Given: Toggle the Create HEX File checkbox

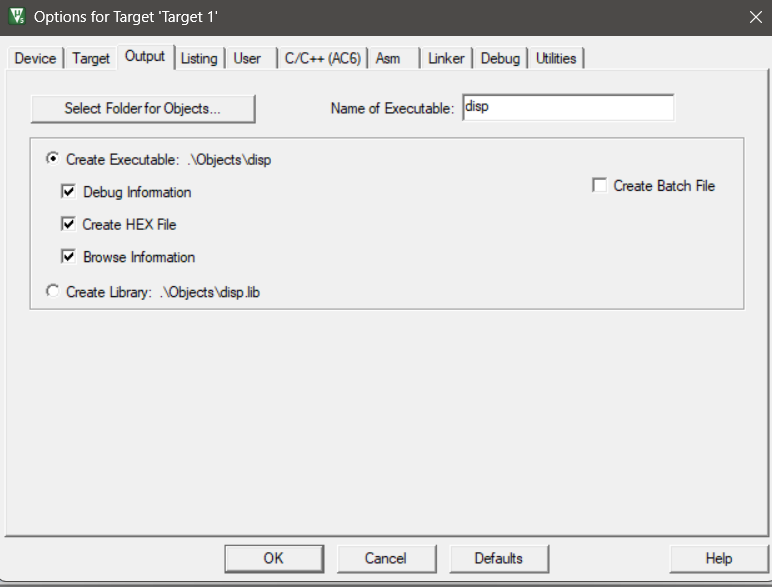Looking at the screenshot, I should pyautogui.click(x=69, y=225).
